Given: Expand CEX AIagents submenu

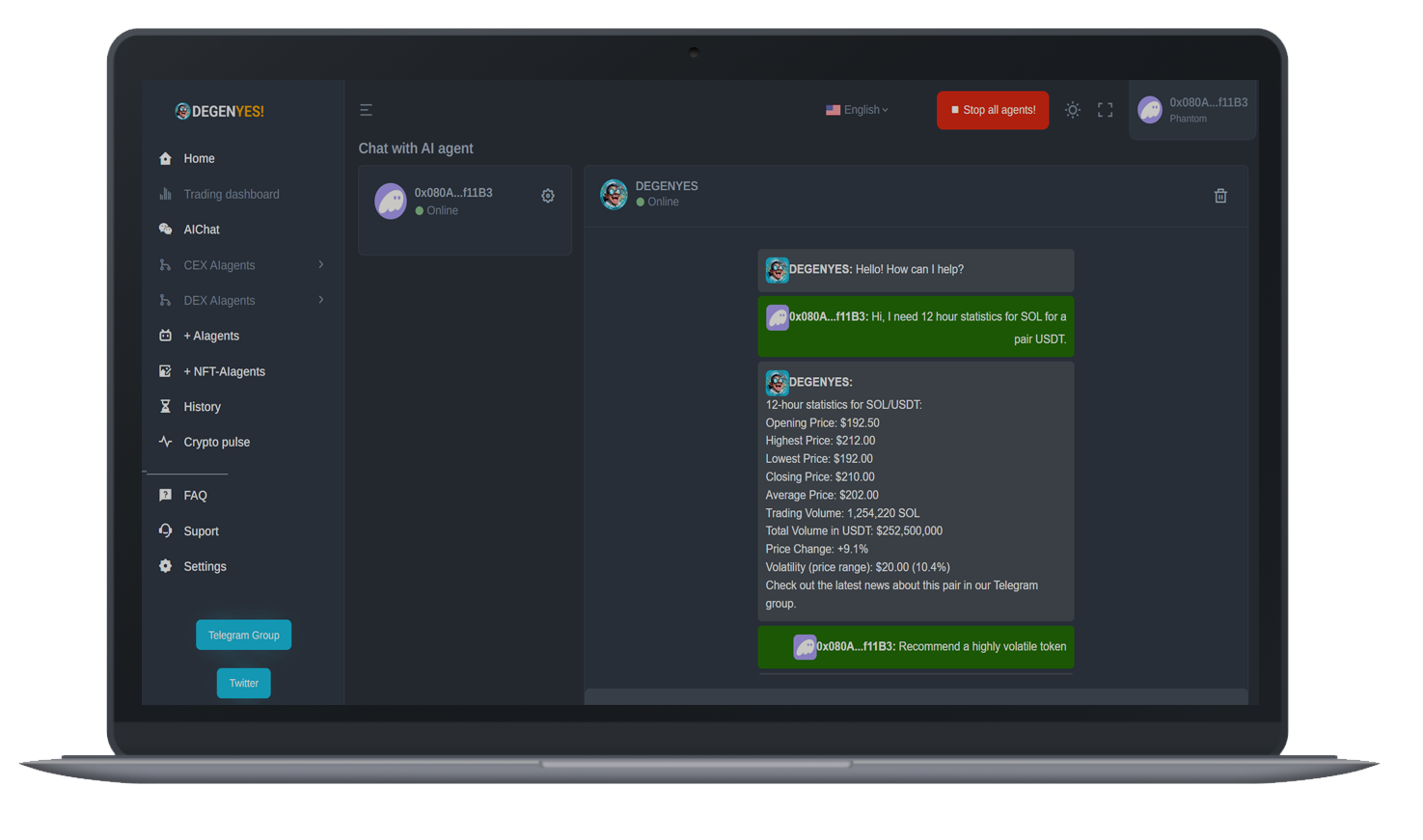Looking at the screenshot, I should pyautogui.click(x=241, y=265).
